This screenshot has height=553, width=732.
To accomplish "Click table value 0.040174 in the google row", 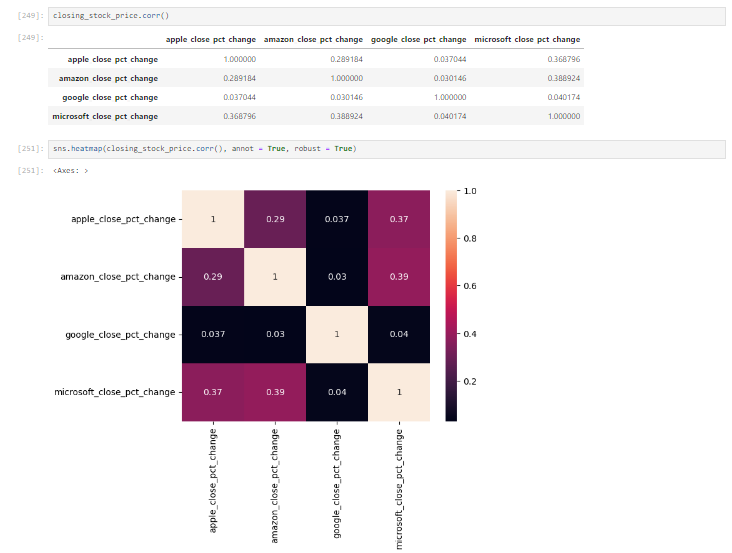I will pyautogui.click(x=564, y=98).
